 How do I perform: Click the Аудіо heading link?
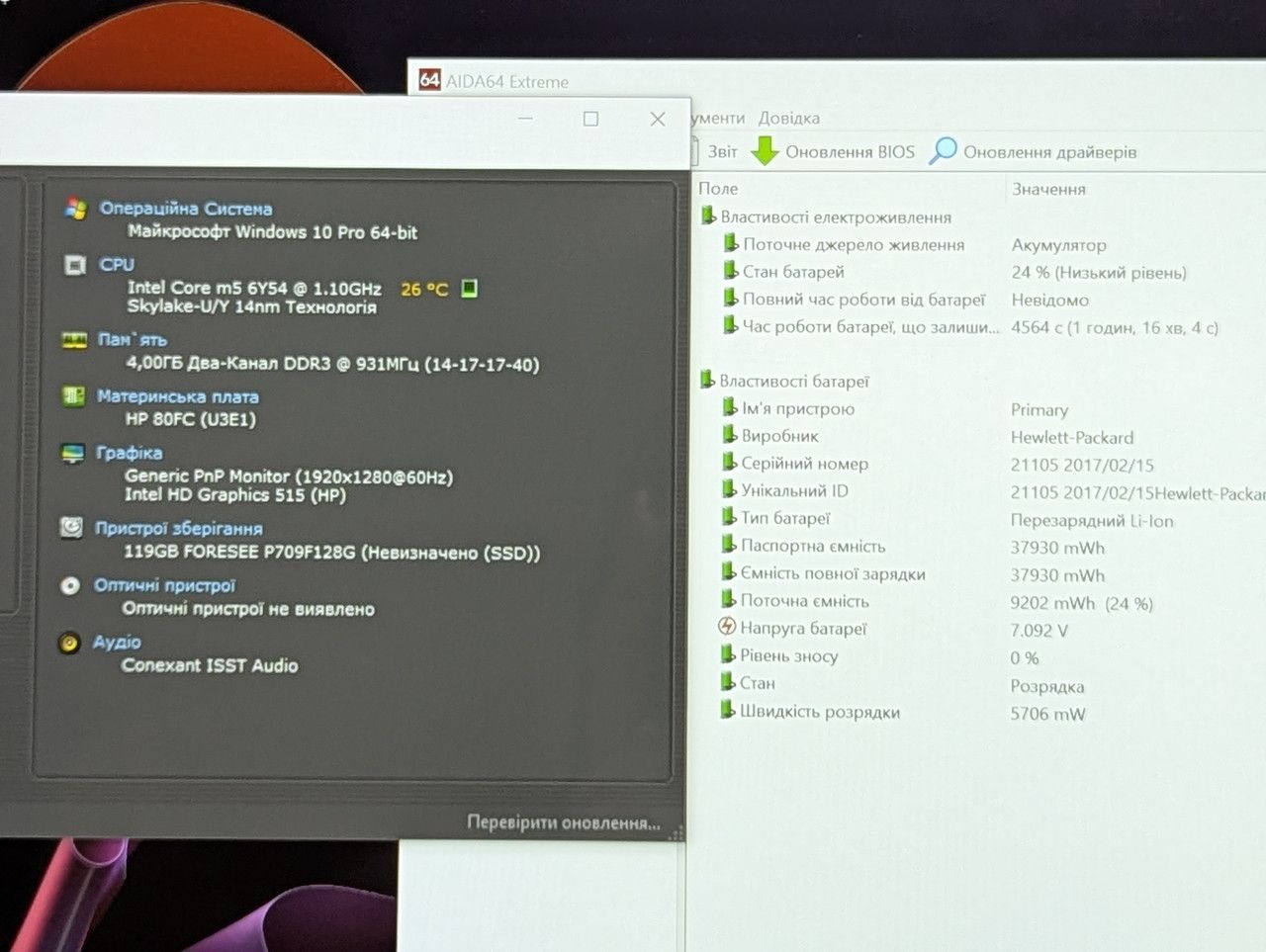point(117,643)
